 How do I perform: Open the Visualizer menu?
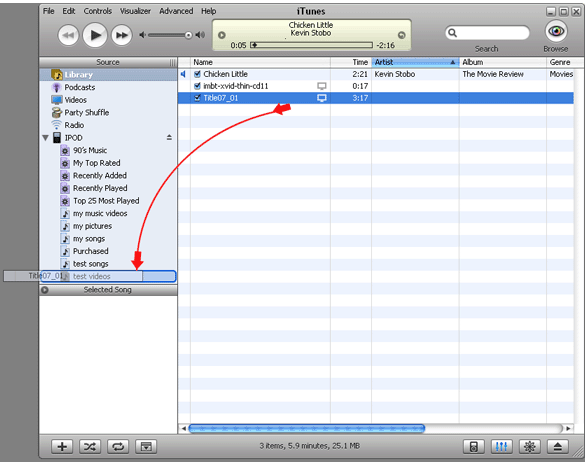pos(135,11)
